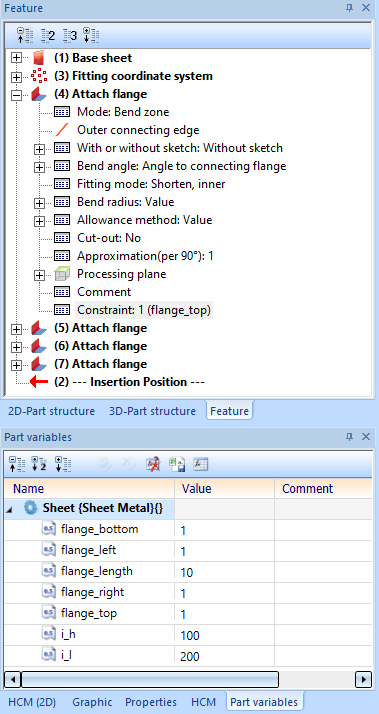Viewport: 379px width, 714px height.
Task: Collapse the Sheet {Sheet Metal} variables group
Action: pyautogui.click(x=10, y=509)
